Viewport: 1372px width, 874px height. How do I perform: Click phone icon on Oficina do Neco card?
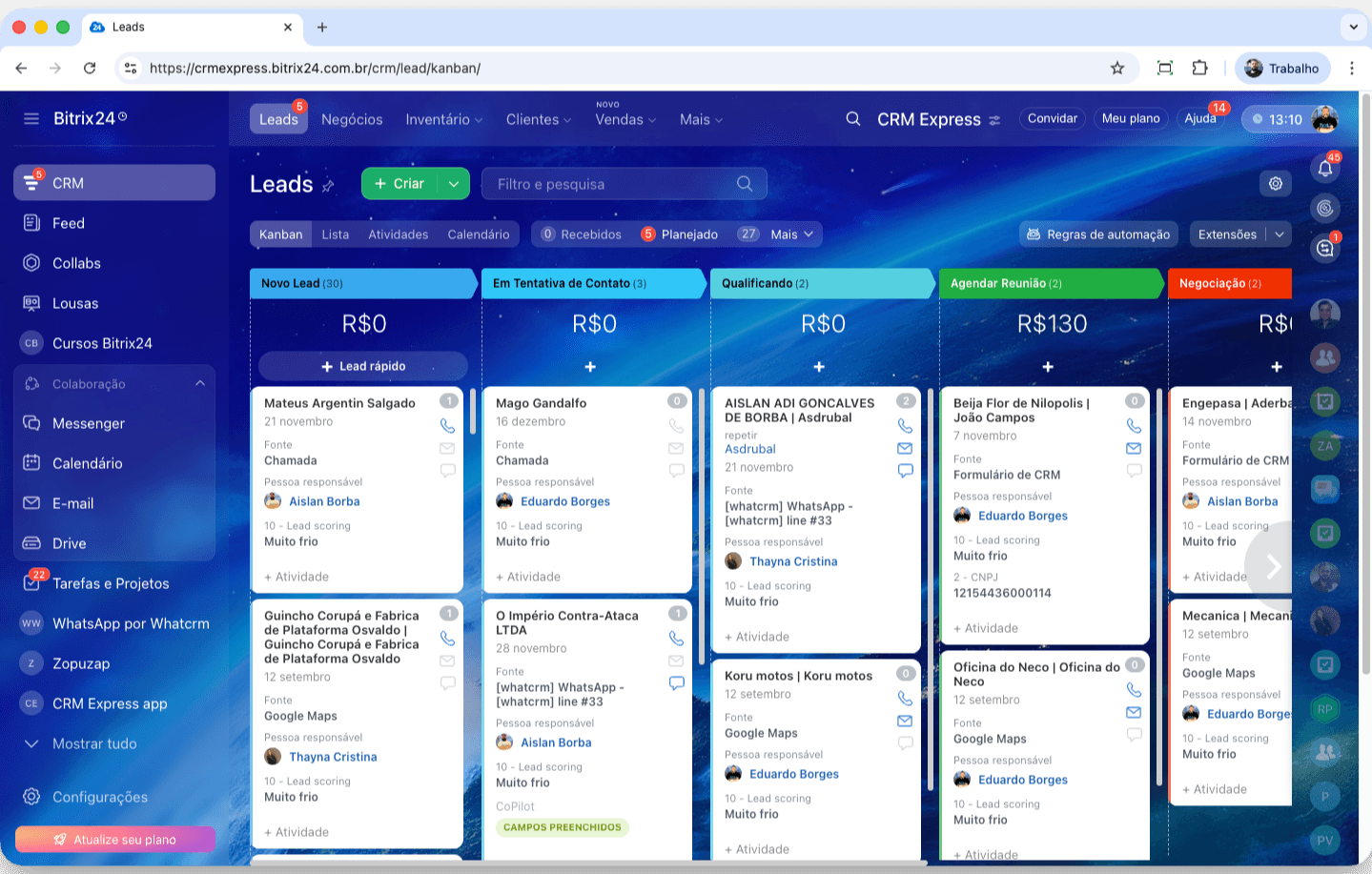click(1134, 689)
